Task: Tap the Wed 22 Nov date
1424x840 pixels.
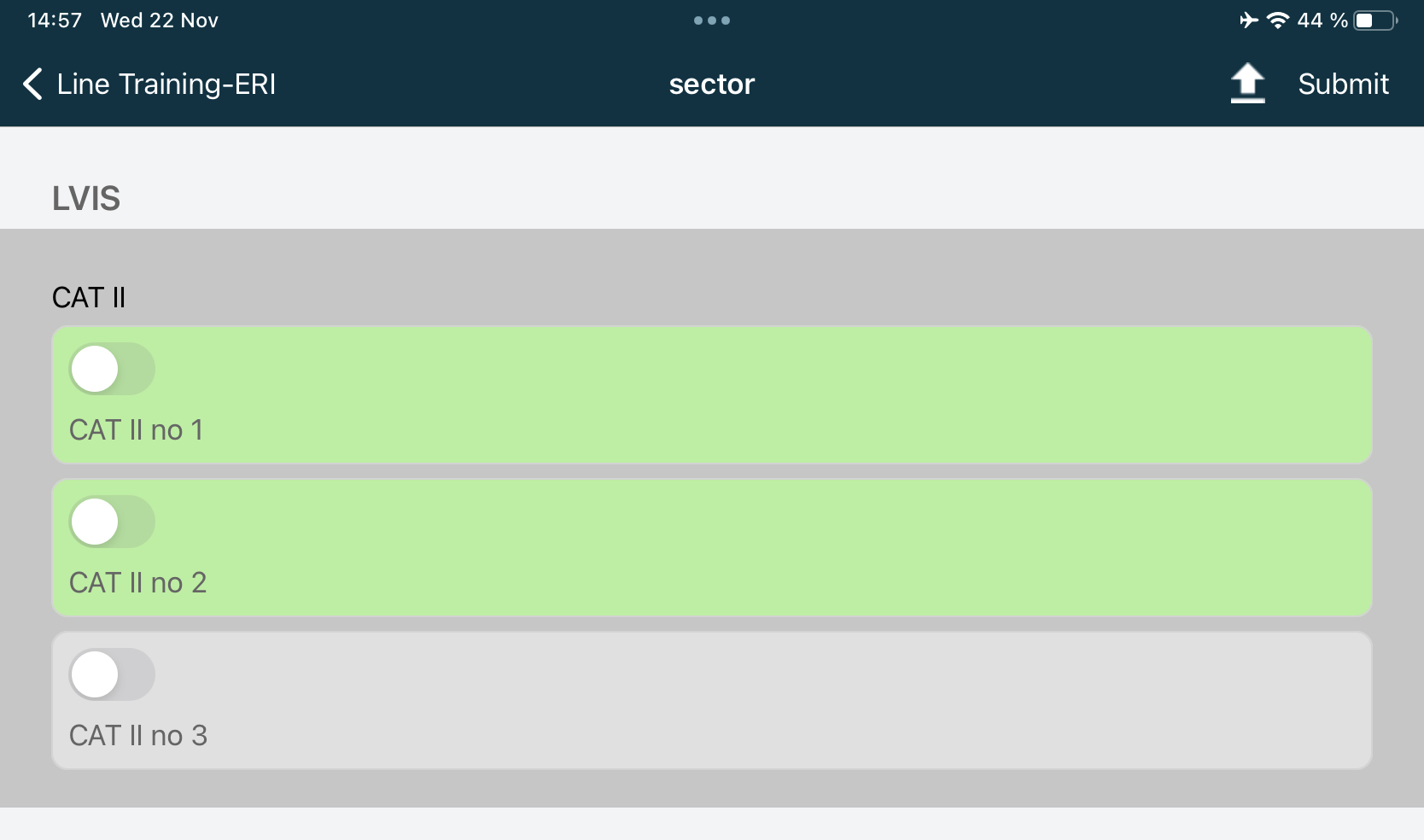Action: (x=160, y=20)
